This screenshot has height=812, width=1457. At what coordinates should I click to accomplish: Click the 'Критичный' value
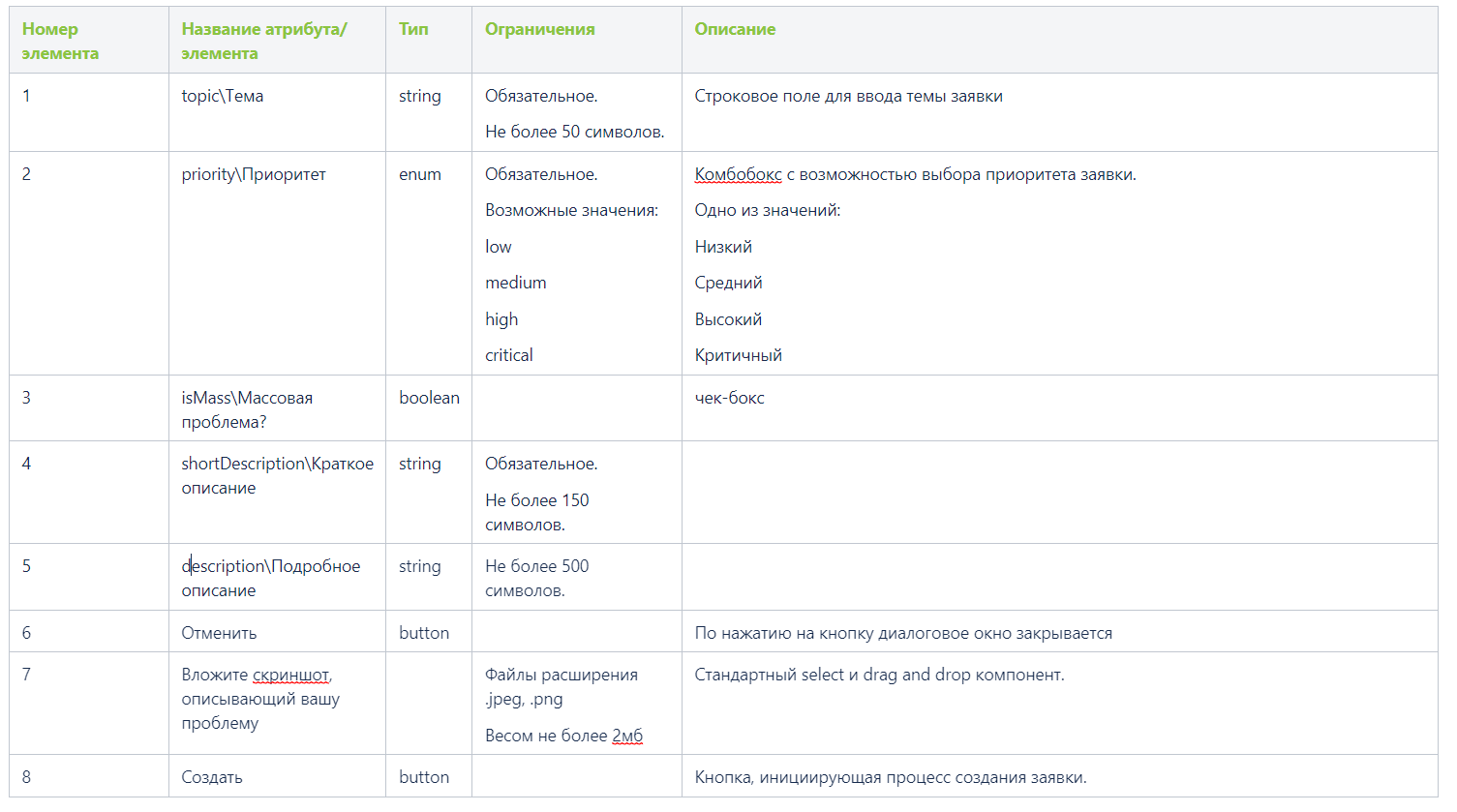pos(738,355)
